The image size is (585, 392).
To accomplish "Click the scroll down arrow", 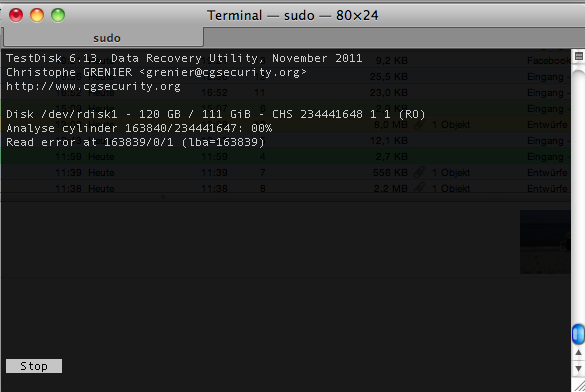I will [x=578, y=369].
